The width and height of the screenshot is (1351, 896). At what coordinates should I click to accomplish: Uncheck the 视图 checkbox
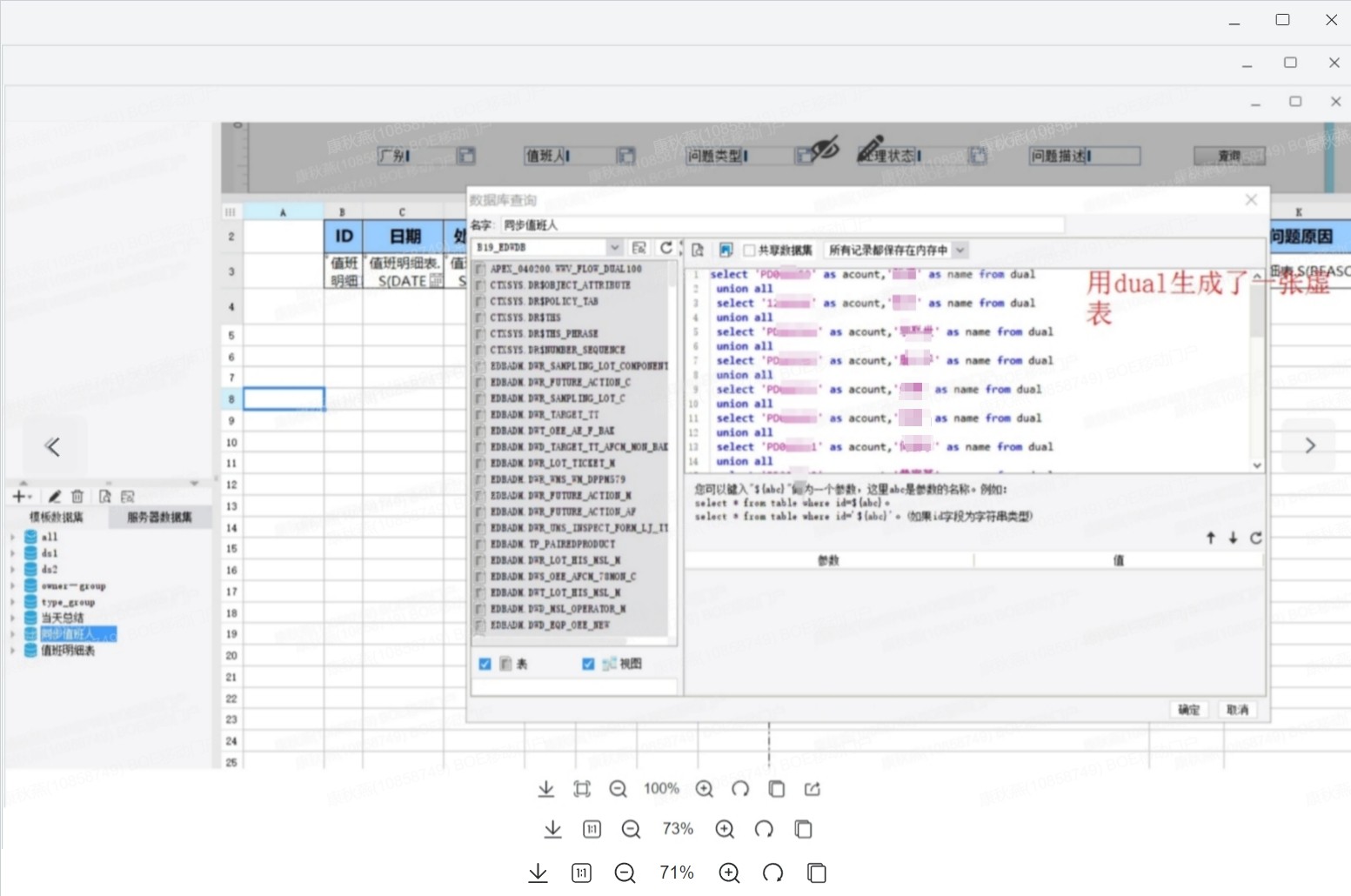point(588,664)
